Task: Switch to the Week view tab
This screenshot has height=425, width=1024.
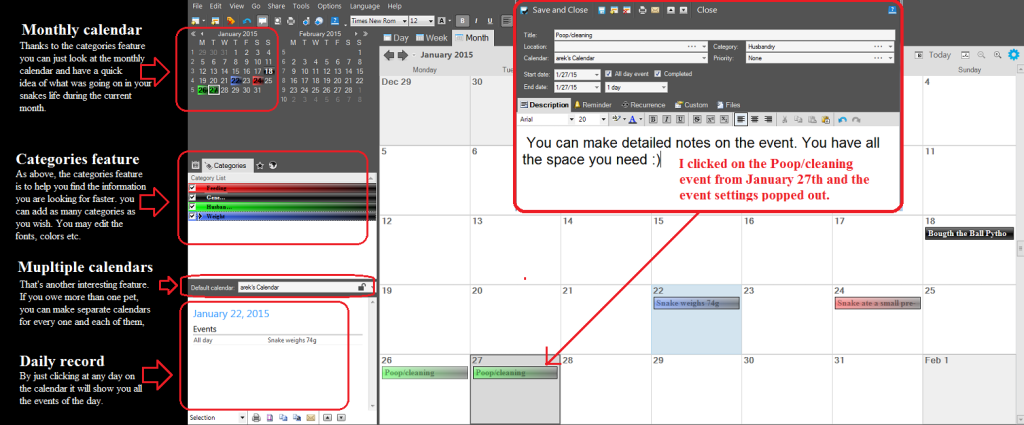Action: pos(432,38)
